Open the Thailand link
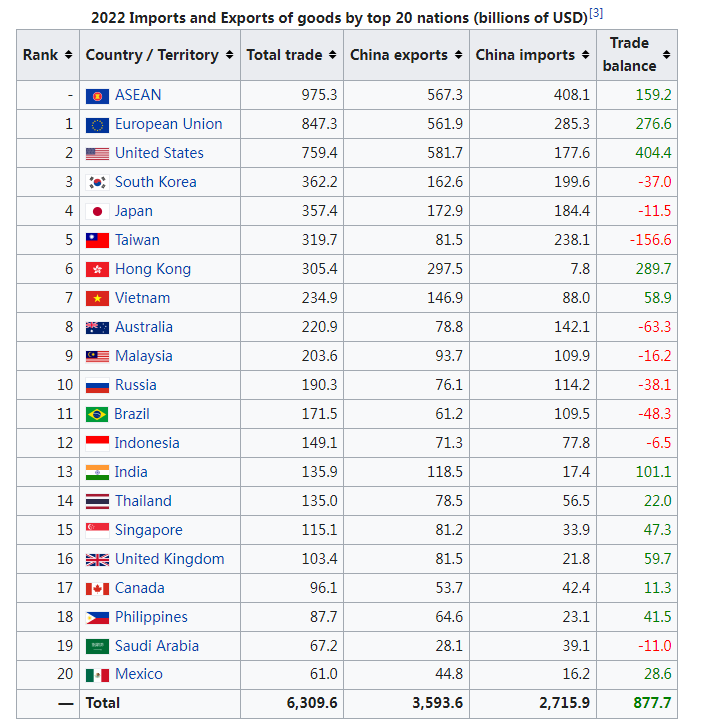 click(x=143, y=501)
